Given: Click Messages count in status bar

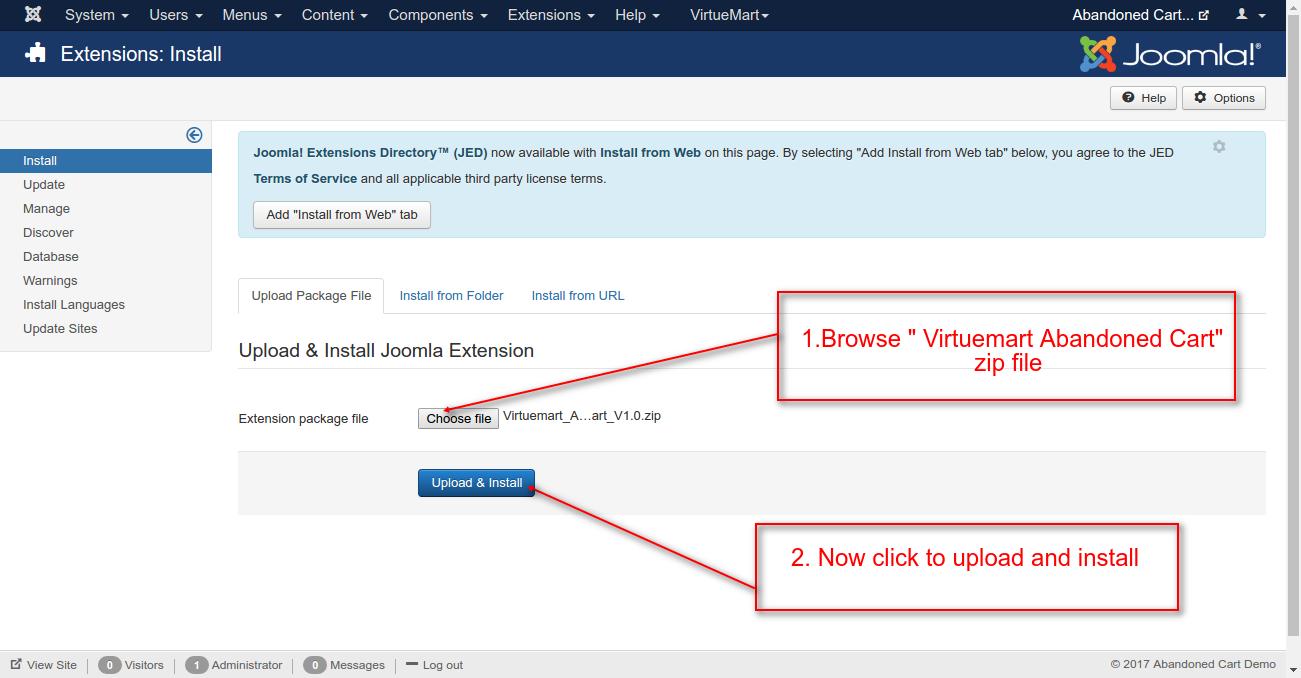Looking at the screenshot, I should pyautogui.click(x=344, y=665).
